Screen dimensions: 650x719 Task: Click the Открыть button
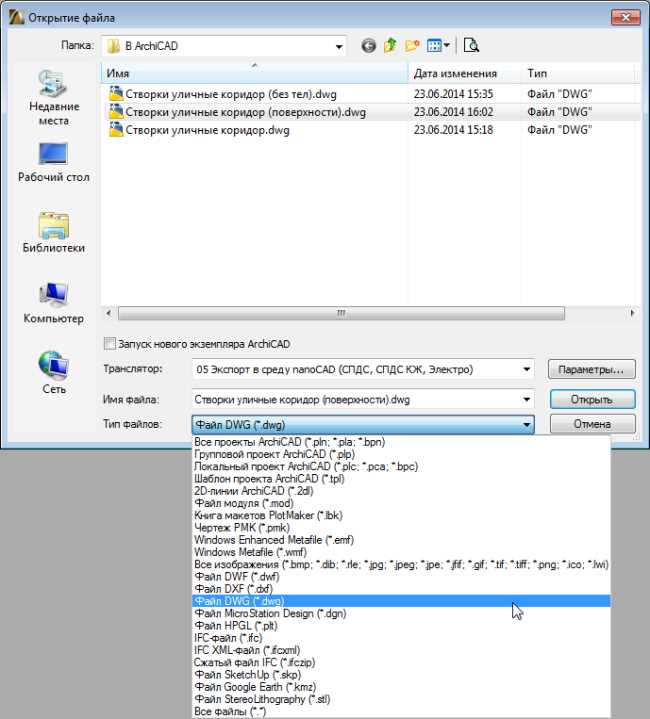(592, 399)
